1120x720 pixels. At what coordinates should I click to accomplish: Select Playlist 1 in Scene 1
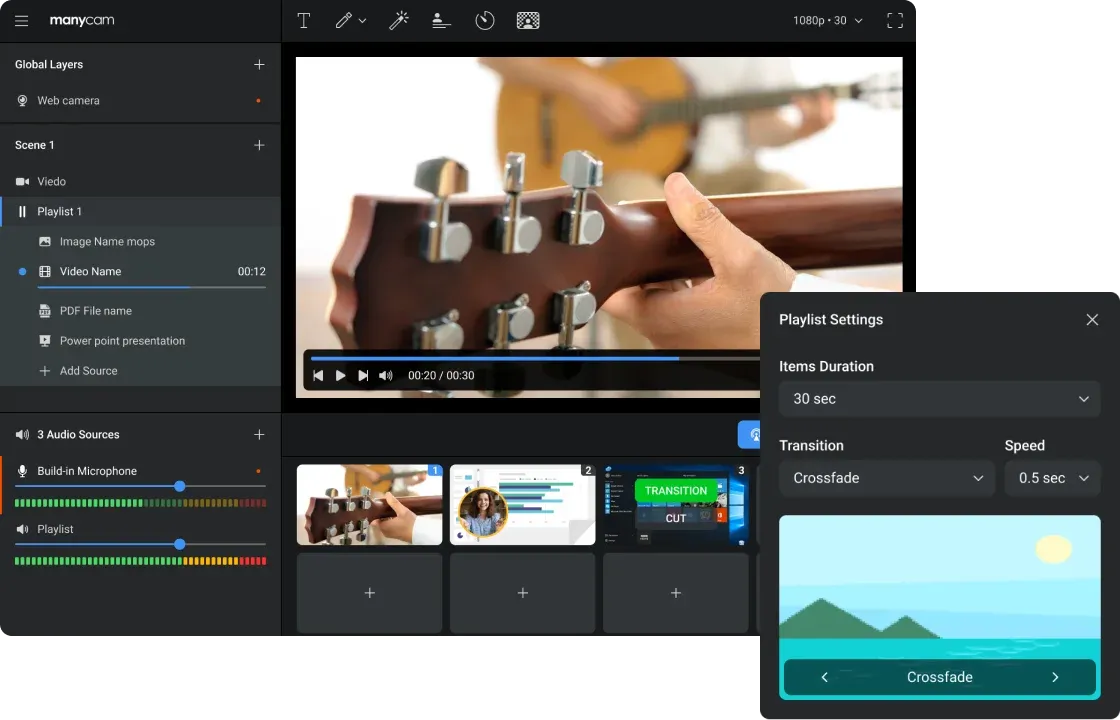(x=60, y=212)
